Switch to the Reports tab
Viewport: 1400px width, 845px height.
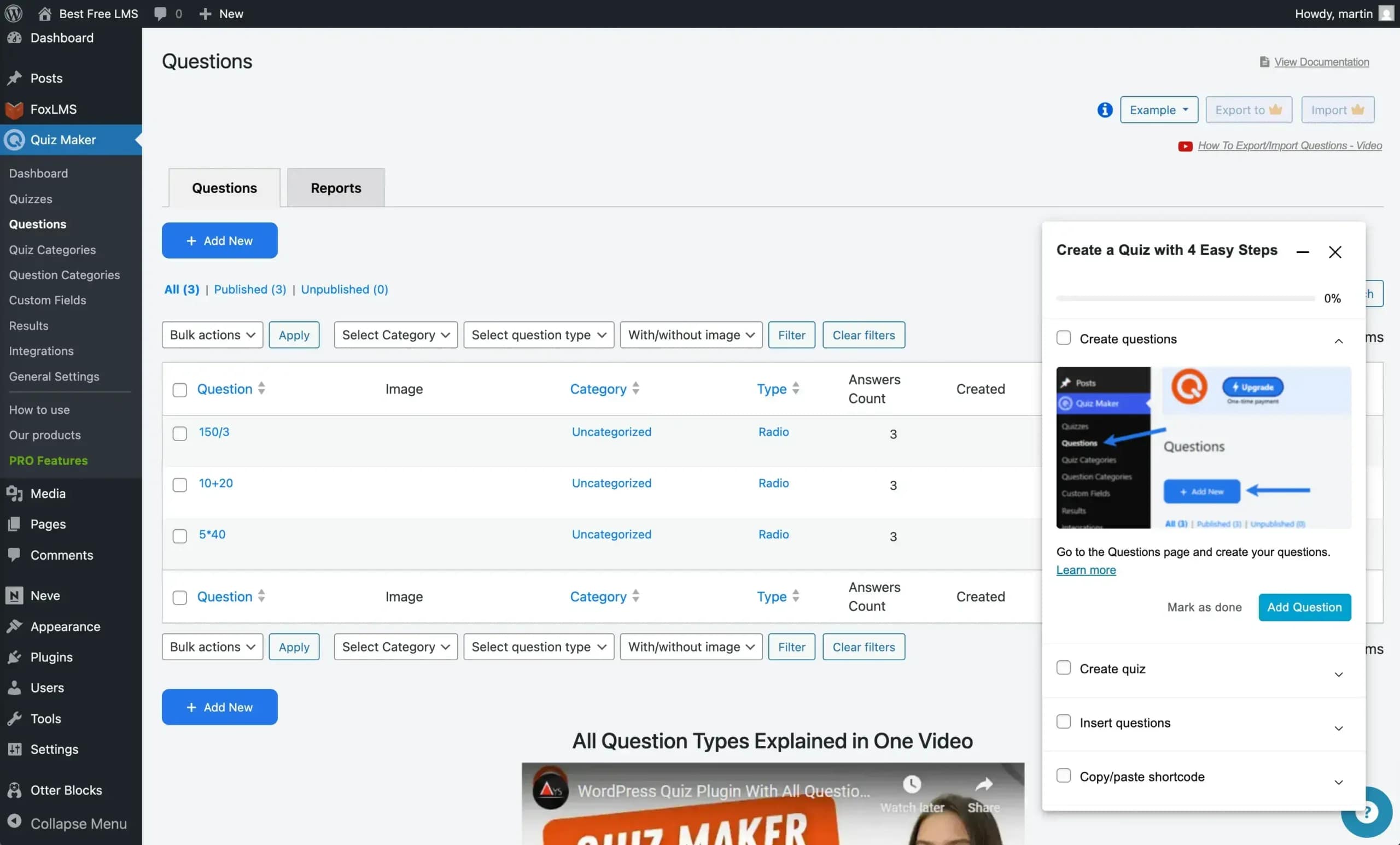[x=336, y=187]
